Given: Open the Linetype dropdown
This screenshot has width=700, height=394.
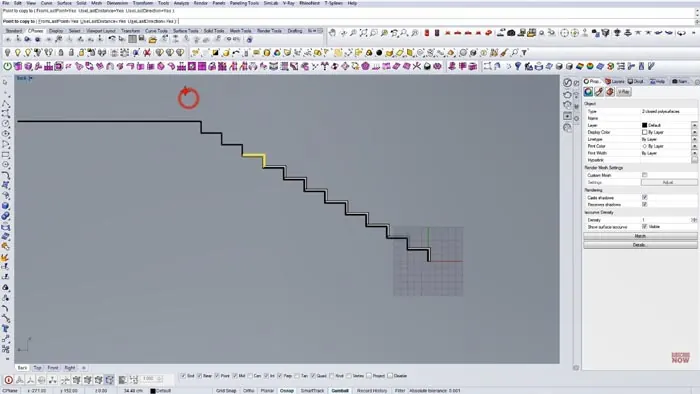Looking at the screenshot, I should pyautogui.click(x=694, y=139).
